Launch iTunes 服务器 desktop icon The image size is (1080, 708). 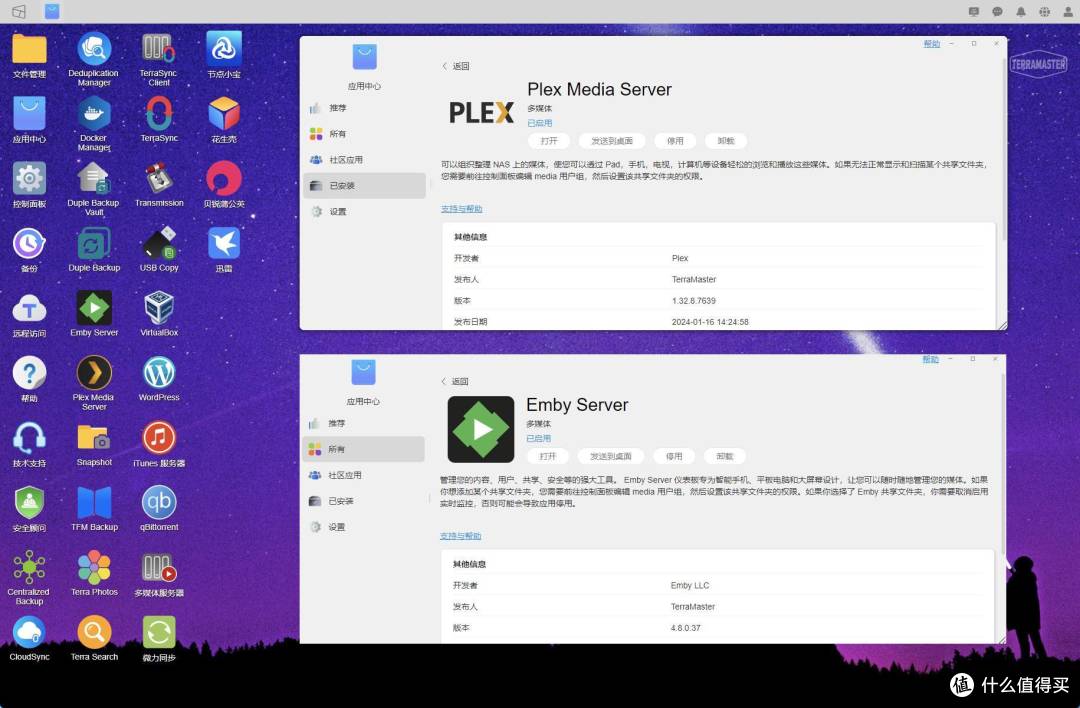click(158, 438)
